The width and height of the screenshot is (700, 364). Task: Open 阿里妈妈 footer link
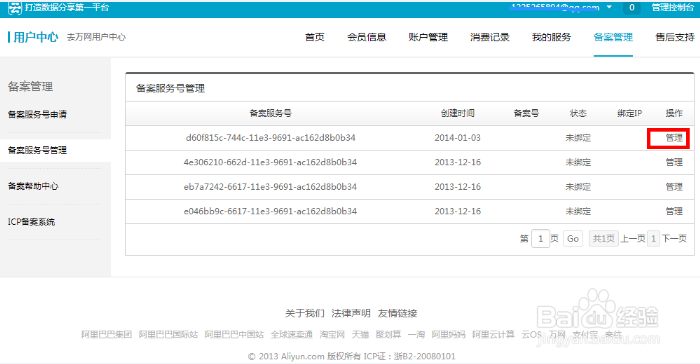click(x=448, y=335)
